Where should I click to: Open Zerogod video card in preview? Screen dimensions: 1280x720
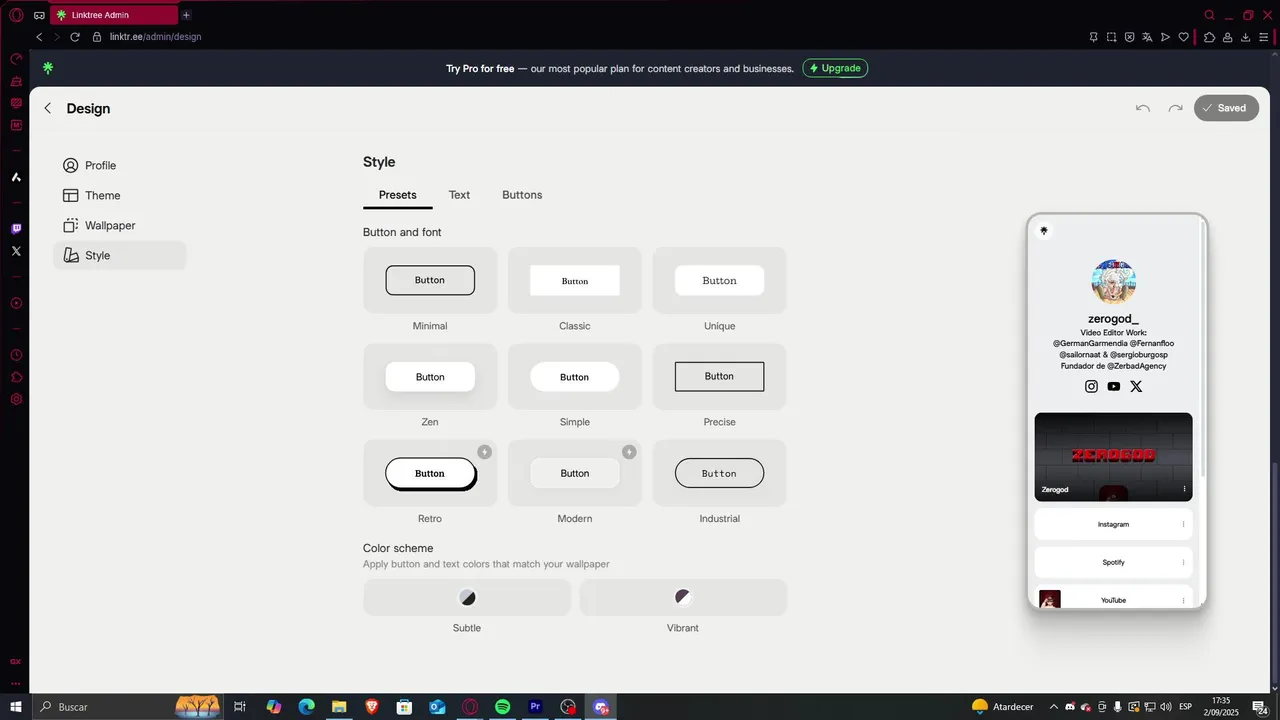(1114, 457)
